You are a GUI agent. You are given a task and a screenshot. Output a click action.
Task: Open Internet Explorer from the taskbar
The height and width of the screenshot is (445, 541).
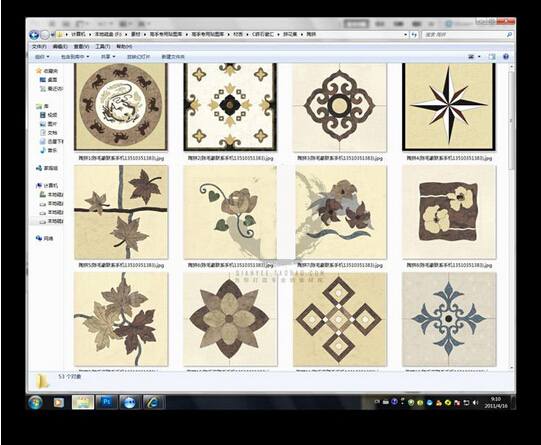click(x=154, y=402)
